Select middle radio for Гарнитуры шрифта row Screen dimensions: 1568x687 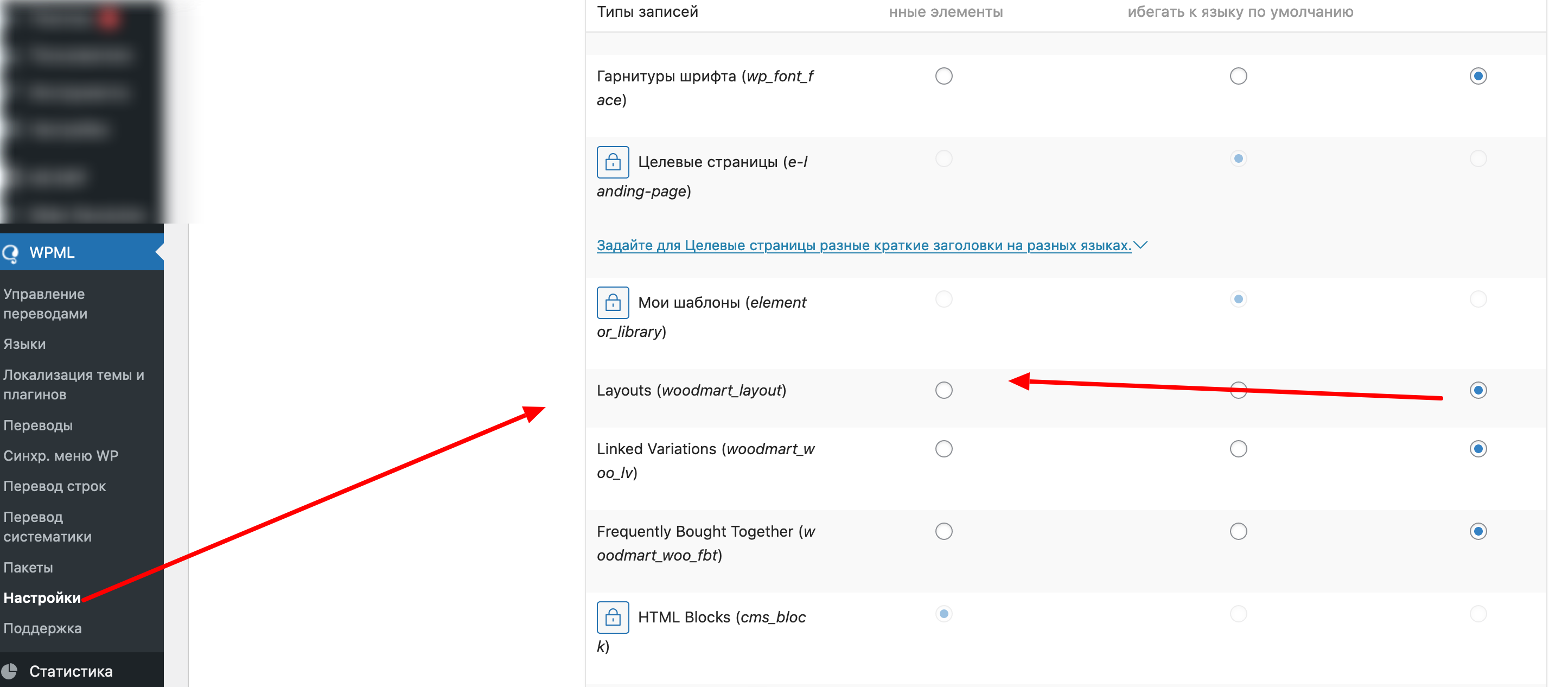pyautogui.click(x=1238, y=76)
